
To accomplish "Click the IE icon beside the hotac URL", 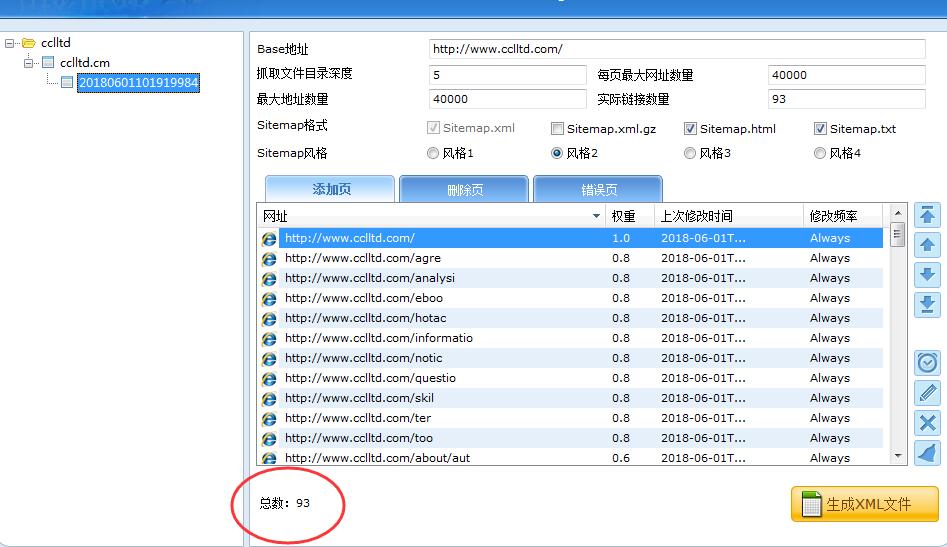I will (269, 318).
